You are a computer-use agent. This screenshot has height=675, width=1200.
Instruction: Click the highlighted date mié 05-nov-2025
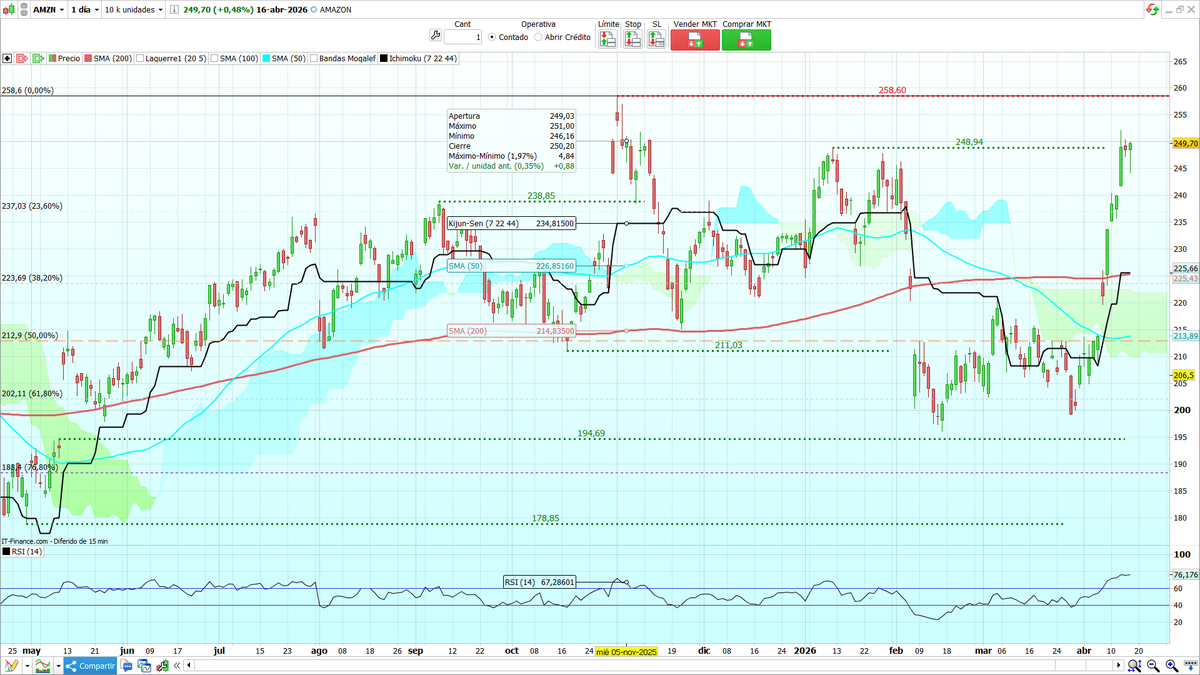tap(625, 650)
